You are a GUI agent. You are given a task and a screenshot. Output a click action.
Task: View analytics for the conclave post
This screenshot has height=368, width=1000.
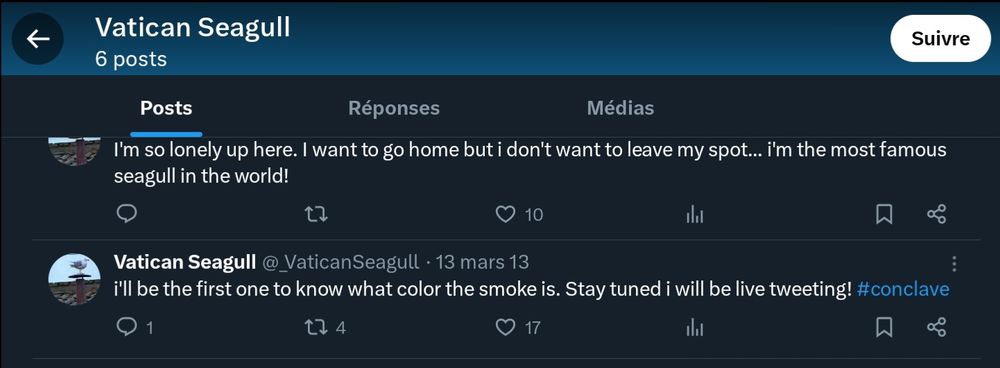coord(695,328)
